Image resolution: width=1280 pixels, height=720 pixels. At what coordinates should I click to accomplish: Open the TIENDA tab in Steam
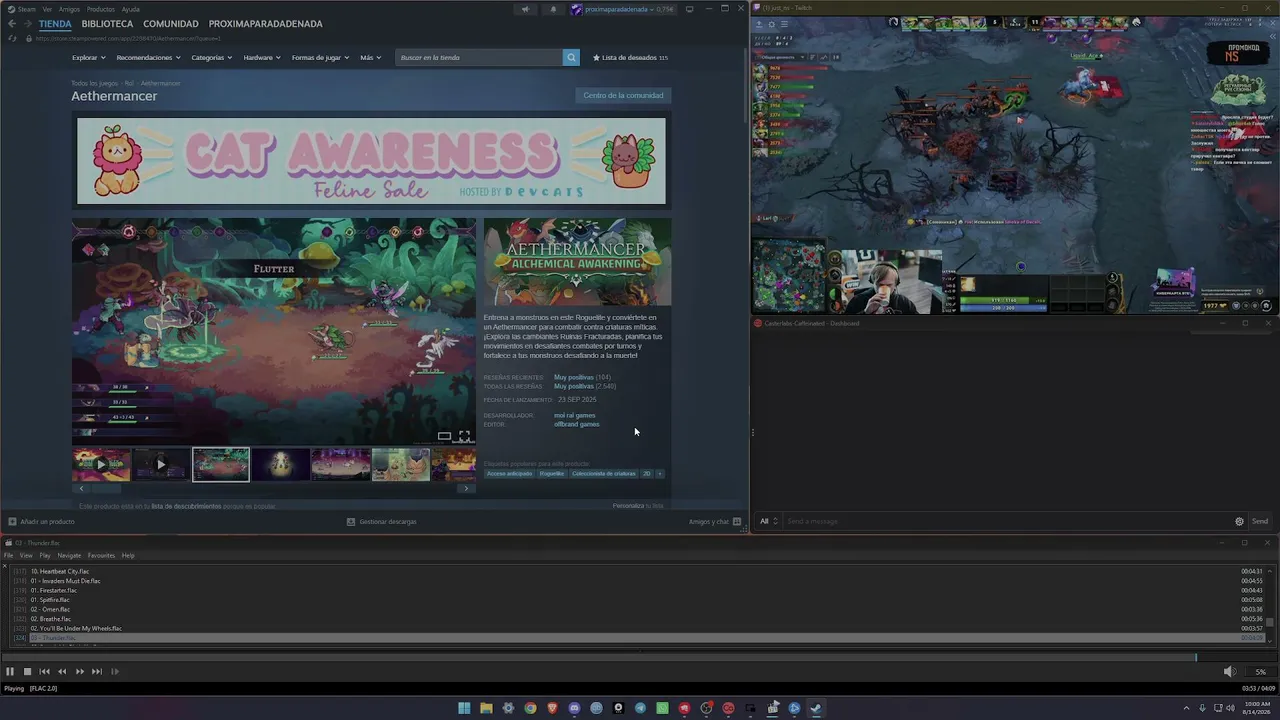55,24
